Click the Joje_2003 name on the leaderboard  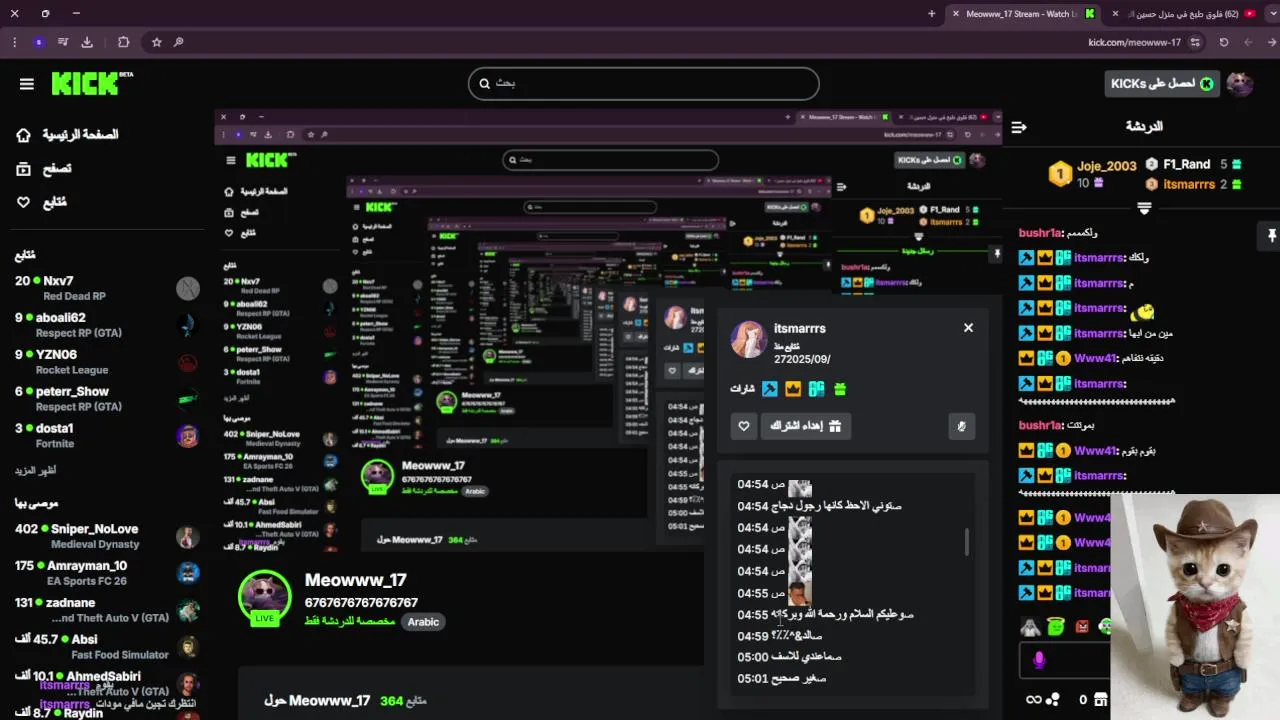click(1107, 166)
